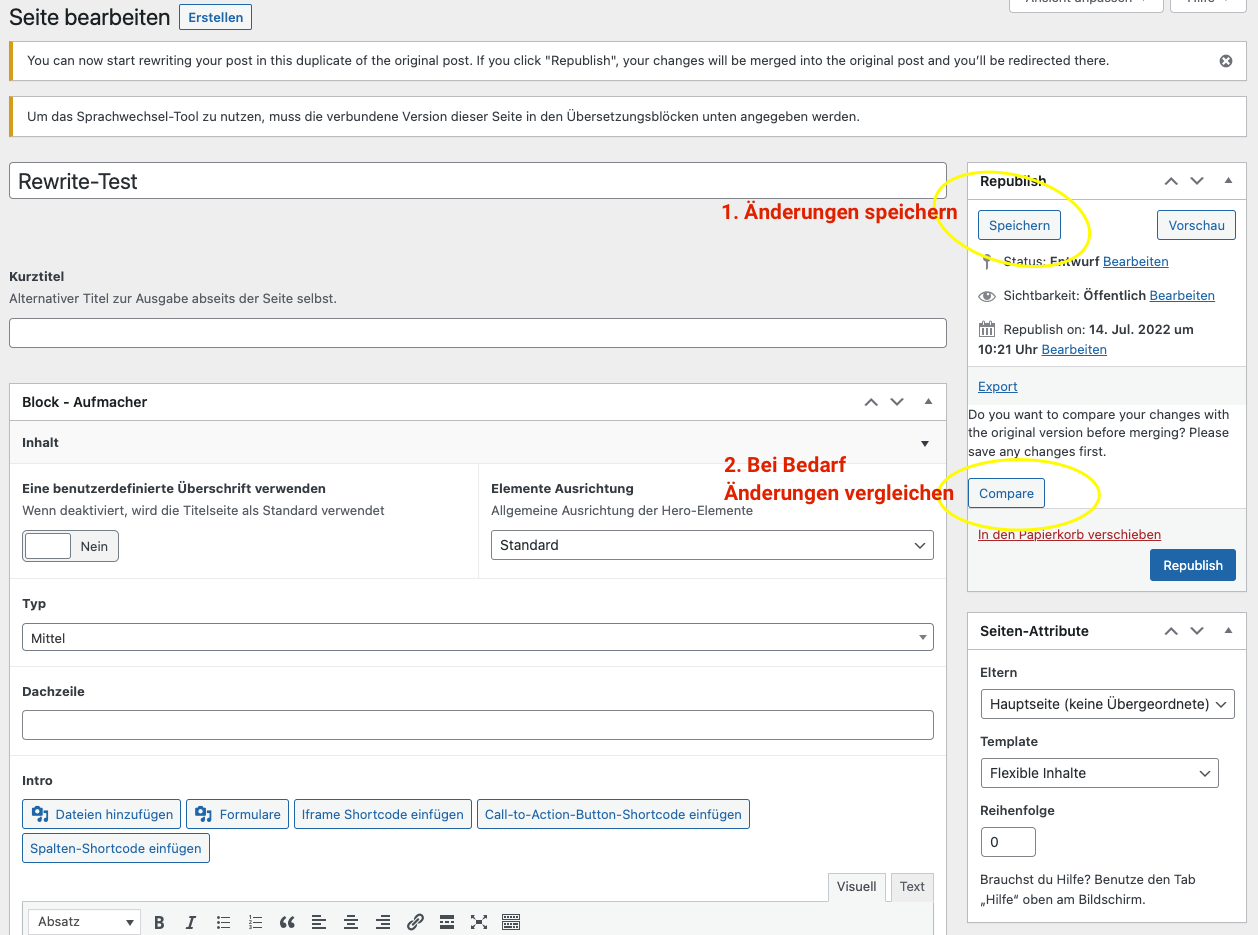The height and width of the screenshot is (935, 1258).
Task: Click the In den Papierkorb verschieben link
Action: pyautogui.click(x=1069, y=535)
